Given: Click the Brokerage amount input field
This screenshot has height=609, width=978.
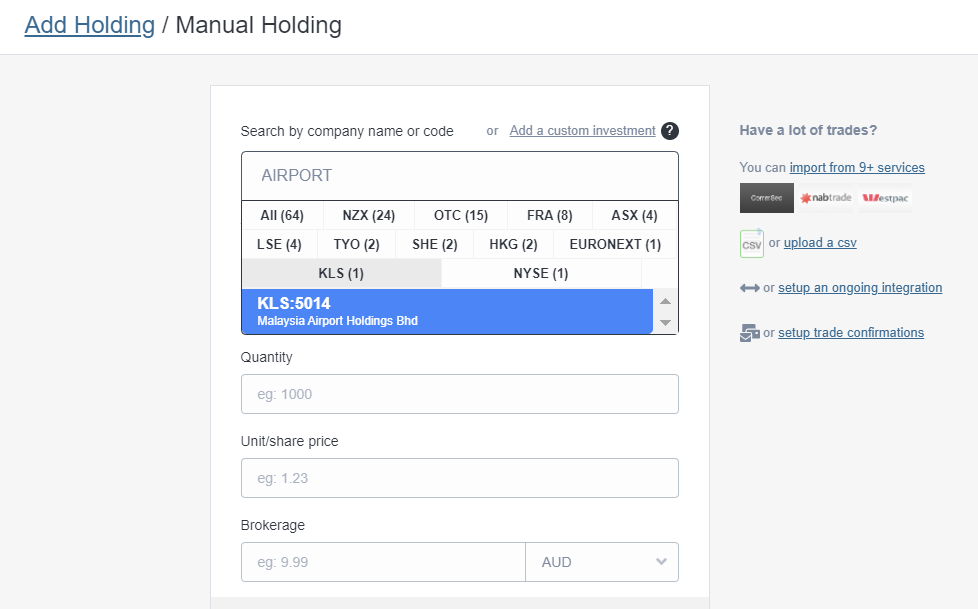Looking at the screenshot, I should 383,562.
